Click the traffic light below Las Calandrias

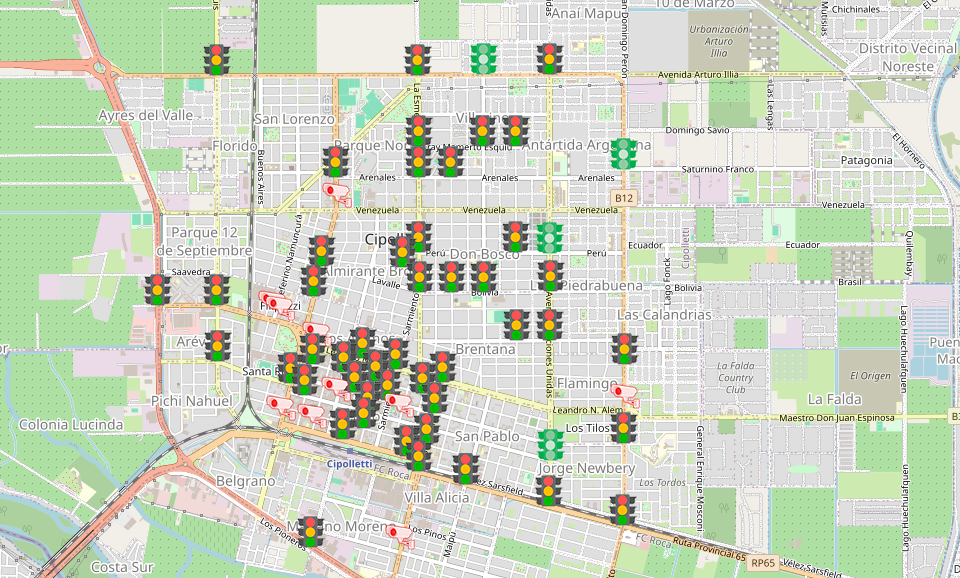click(x=625, y=348)
